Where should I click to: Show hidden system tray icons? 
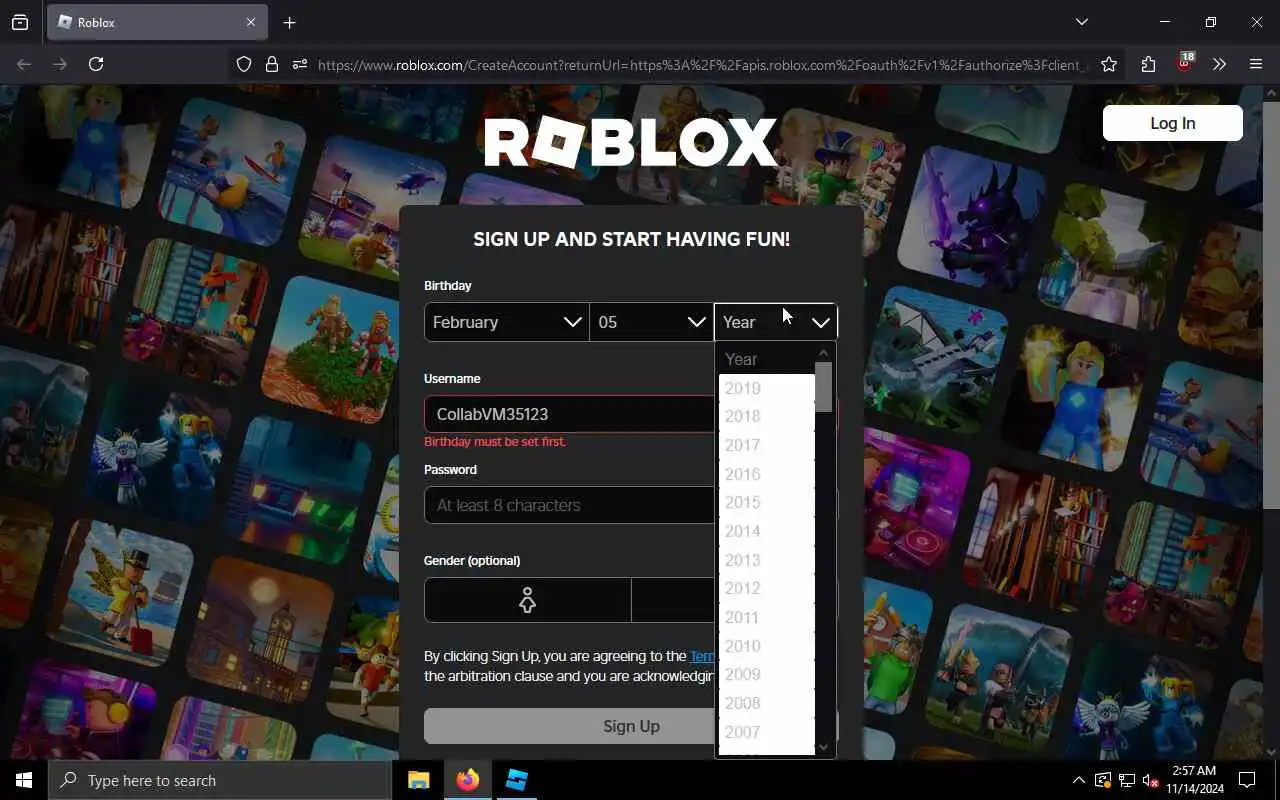1078,780
